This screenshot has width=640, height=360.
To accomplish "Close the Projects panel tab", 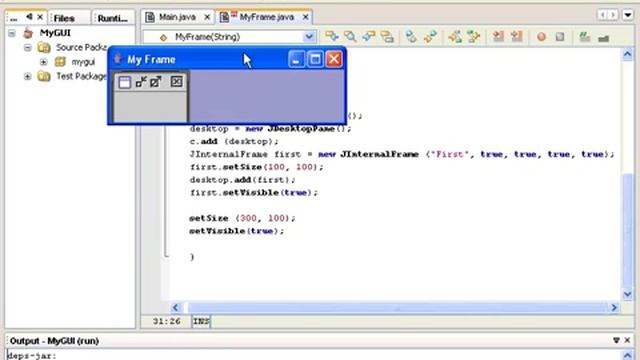I will tap(40, 17).
